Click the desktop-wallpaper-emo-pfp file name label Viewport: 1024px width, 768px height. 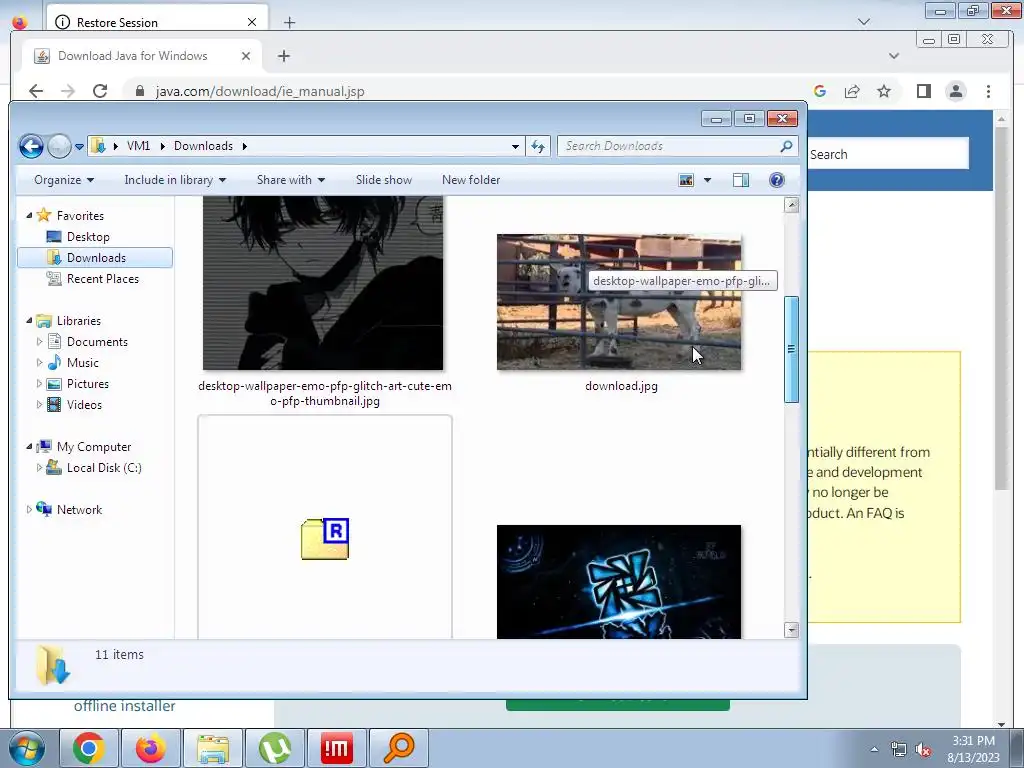click(325, 393)
